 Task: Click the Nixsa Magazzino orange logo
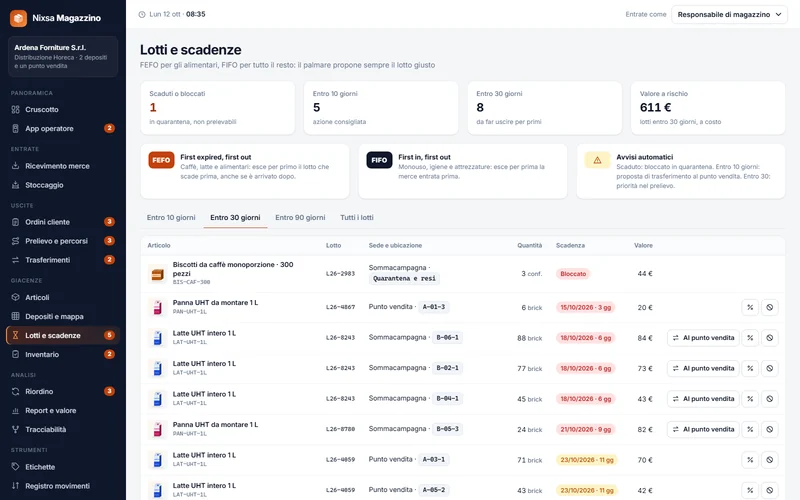tap(18, 18)
